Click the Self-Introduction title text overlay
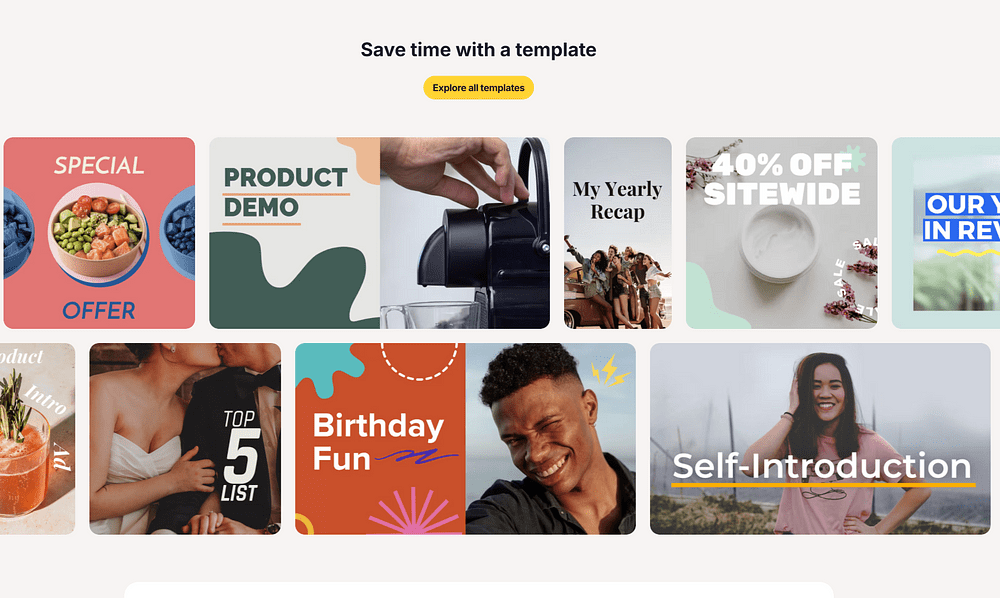Screen dimensions: 1000x598 click(821, 466)
